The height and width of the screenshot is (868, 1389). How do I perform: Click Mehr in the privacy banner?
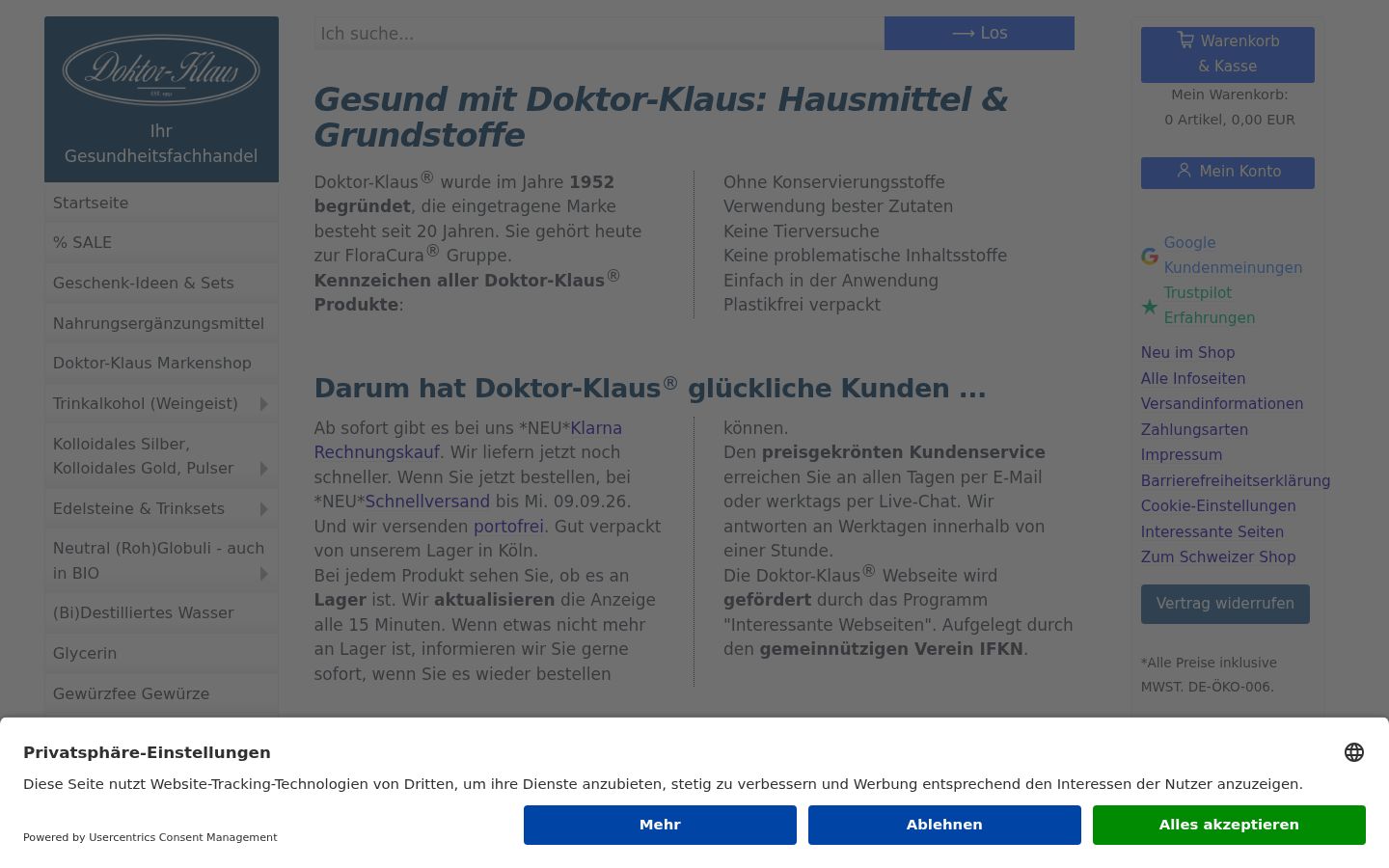point(660,825)
